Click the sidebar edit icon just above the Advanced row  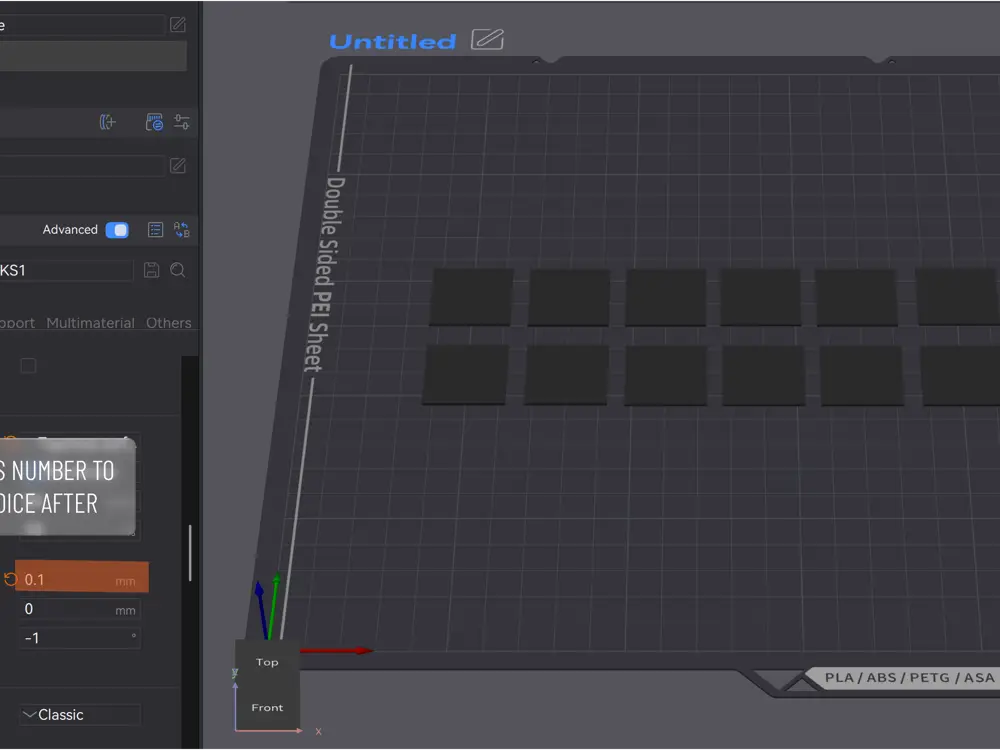click(178, 166)
